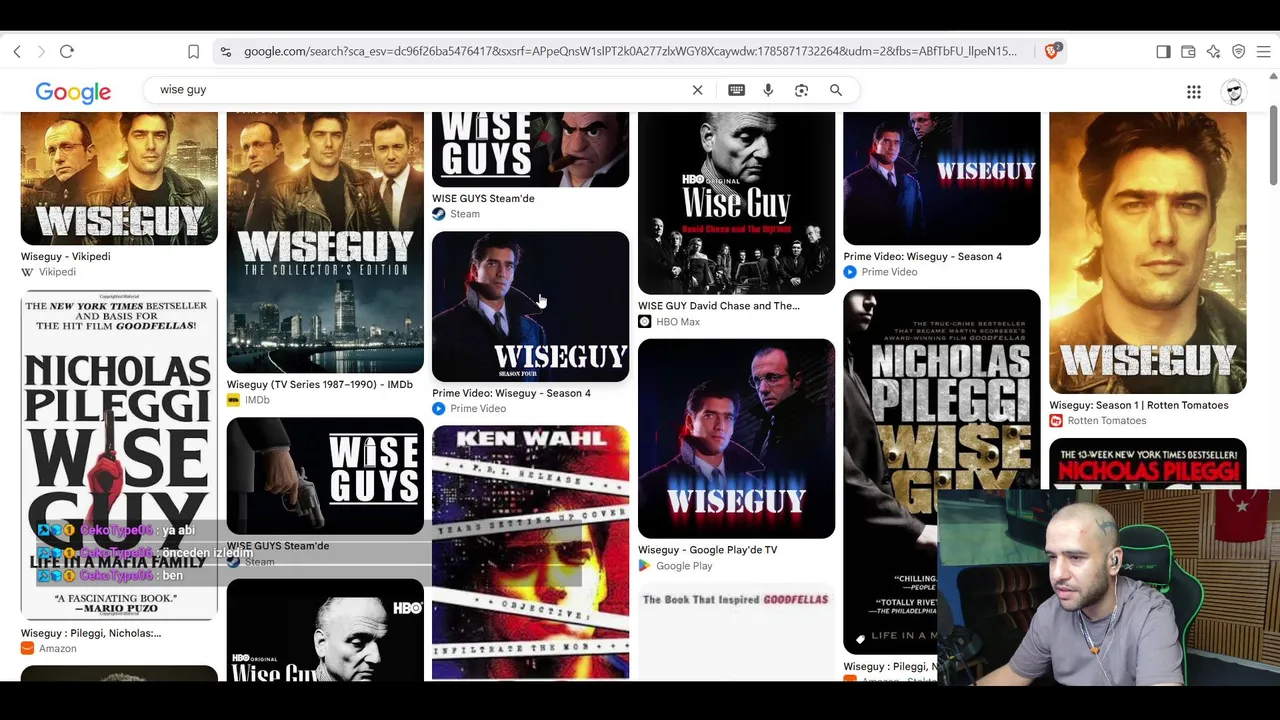Open the '13-Week New York Times Bestseller' cover
The image size is (1280, 720).
(x=1147, y=464)
